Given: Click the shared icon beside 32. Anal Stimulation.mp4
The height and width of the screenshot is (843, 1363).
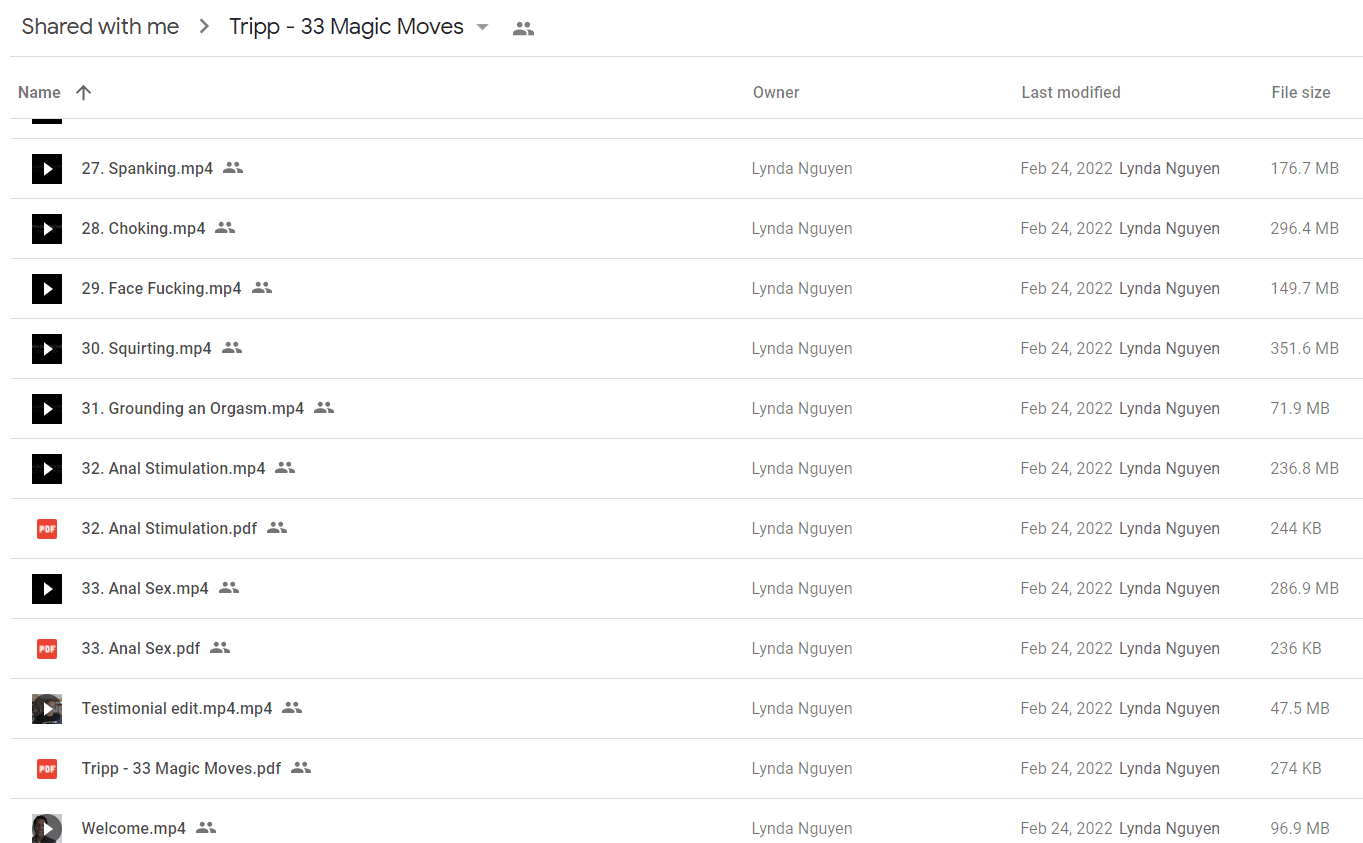Looking at the screenshot, I should (285, 468).
